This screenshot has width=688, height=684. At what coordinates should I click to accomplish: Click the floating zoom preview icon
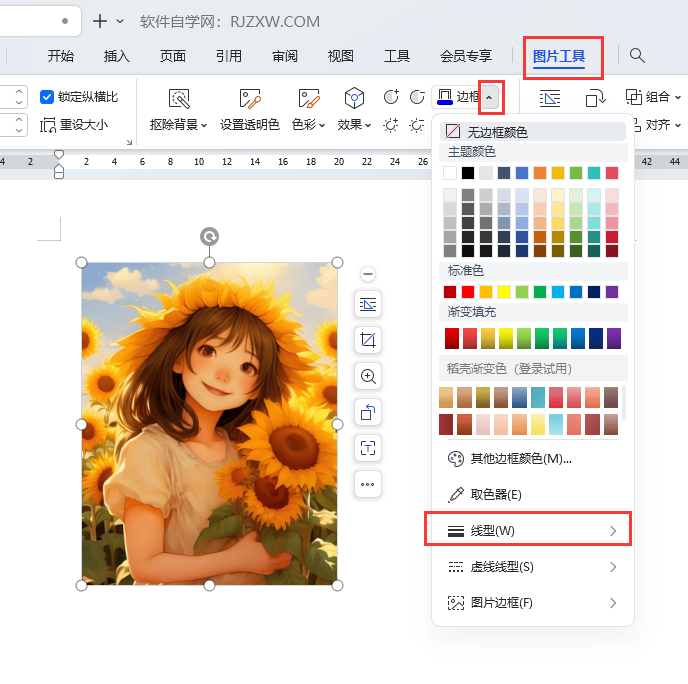click(x=368, y=376)
